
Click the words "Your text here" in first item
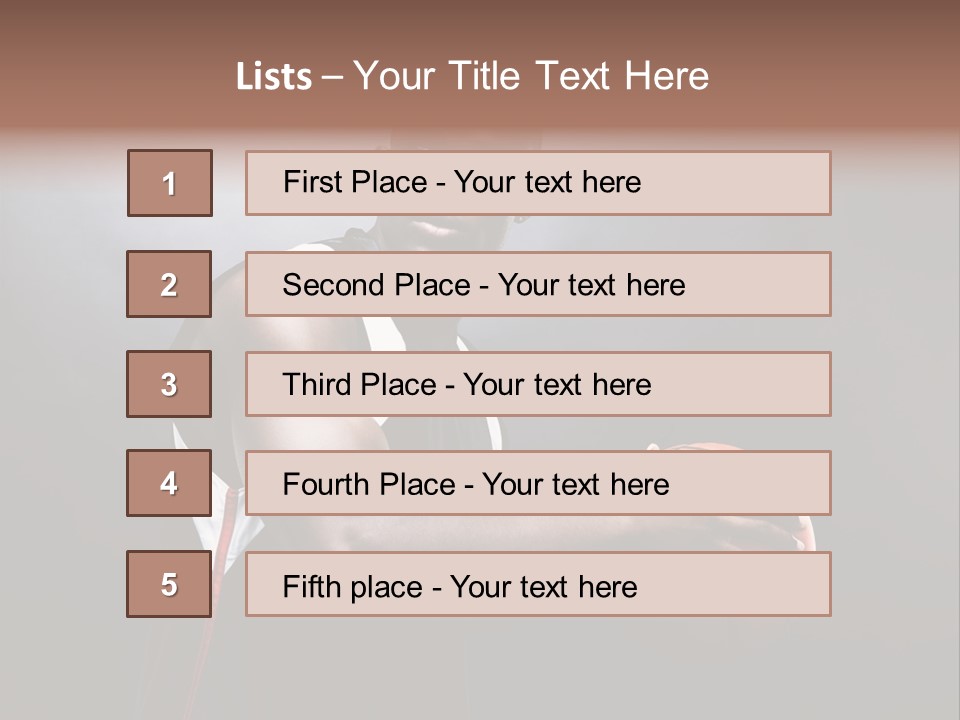[x=547, y=182]
